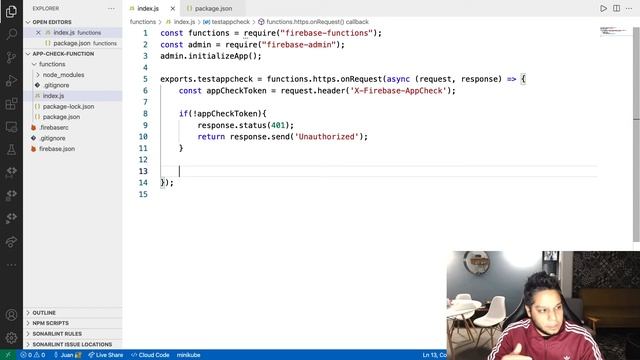Viewport: 640px width, 360px height.
Task: Open the Accounts menu
Action: pos(11,315)
